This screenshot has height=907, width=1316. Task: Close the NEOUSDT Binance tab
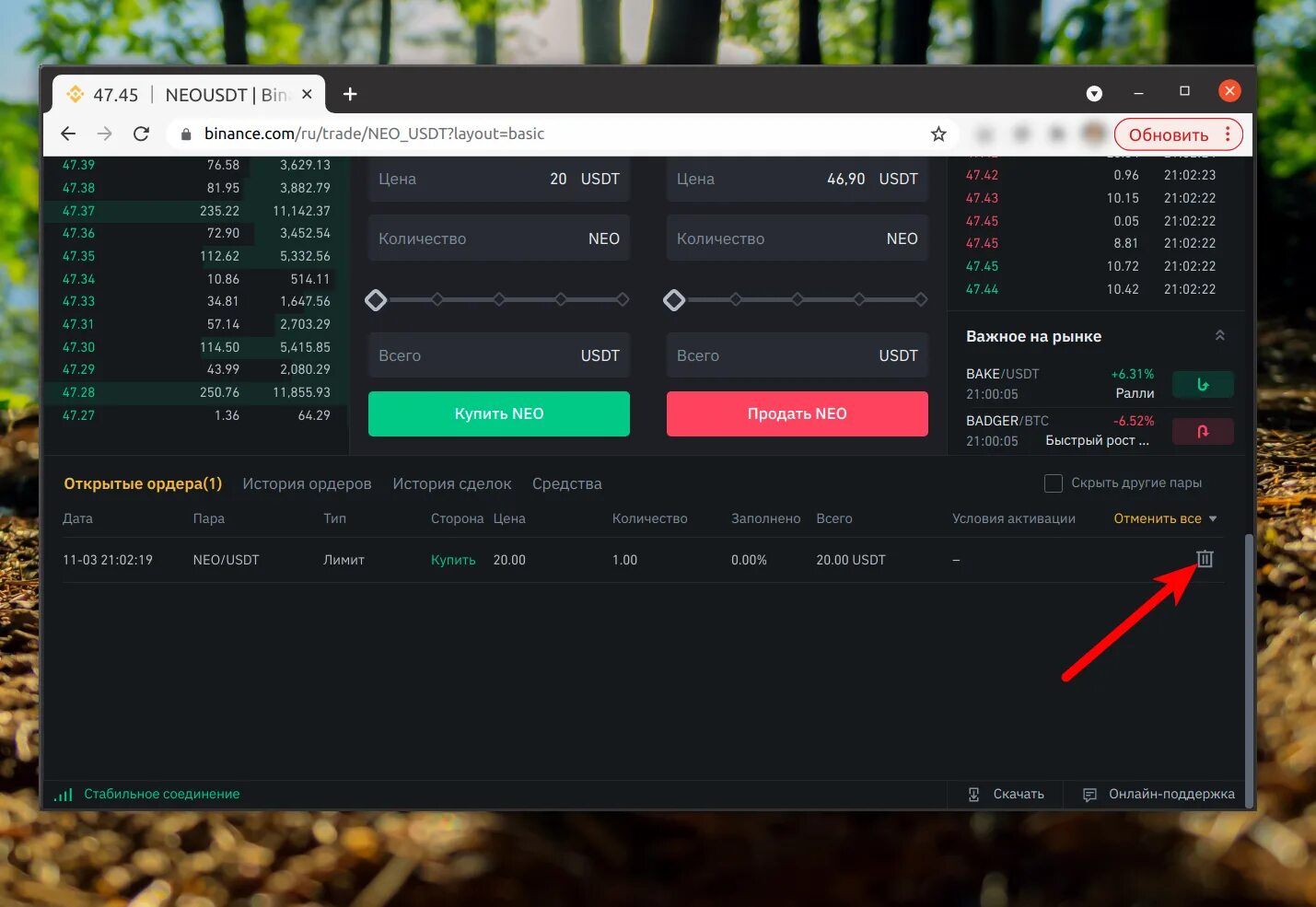click(x=307, y=94)
